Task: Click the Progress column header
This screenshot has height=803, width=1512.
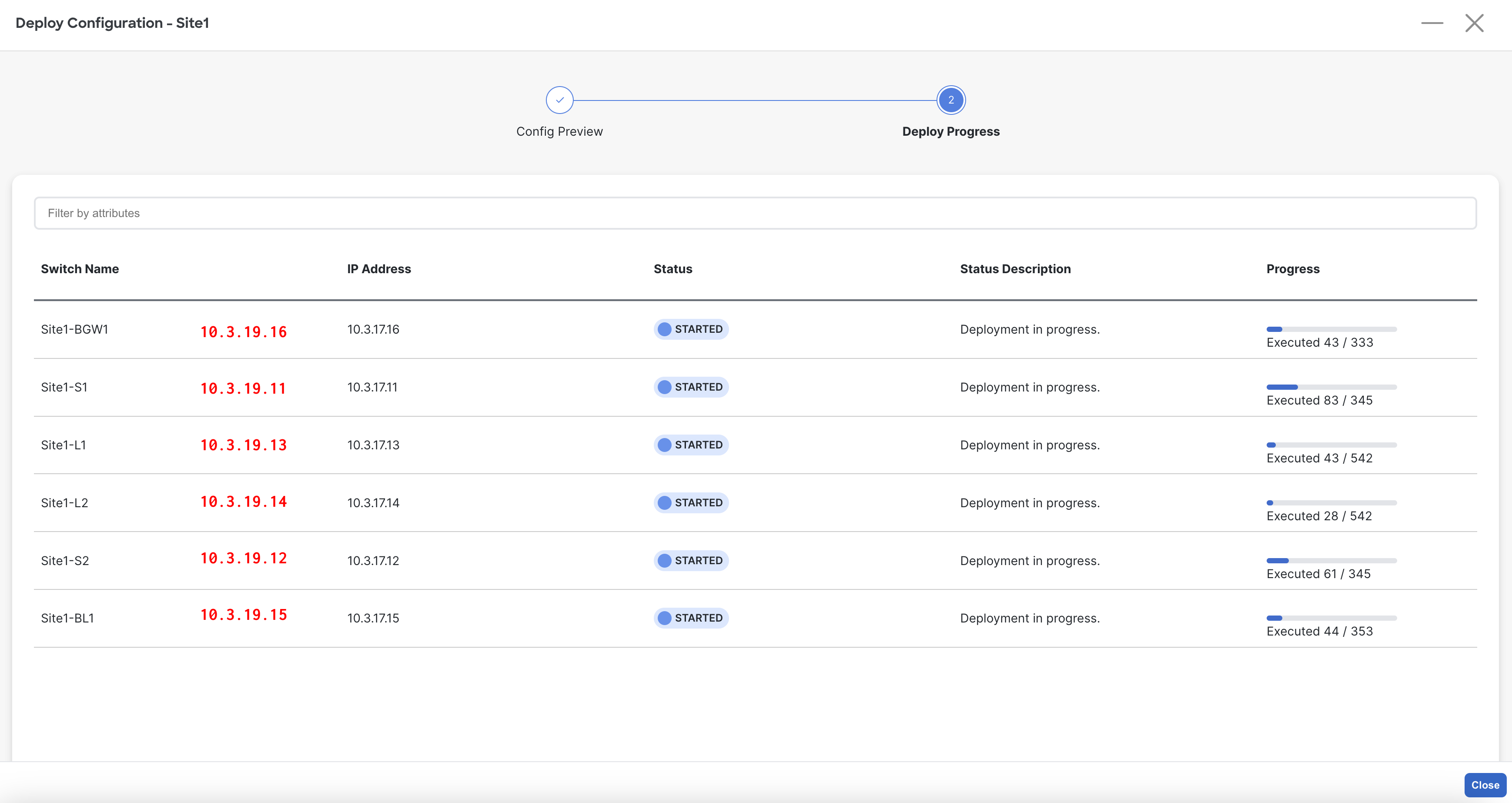Action: [x=1292, y=269]
